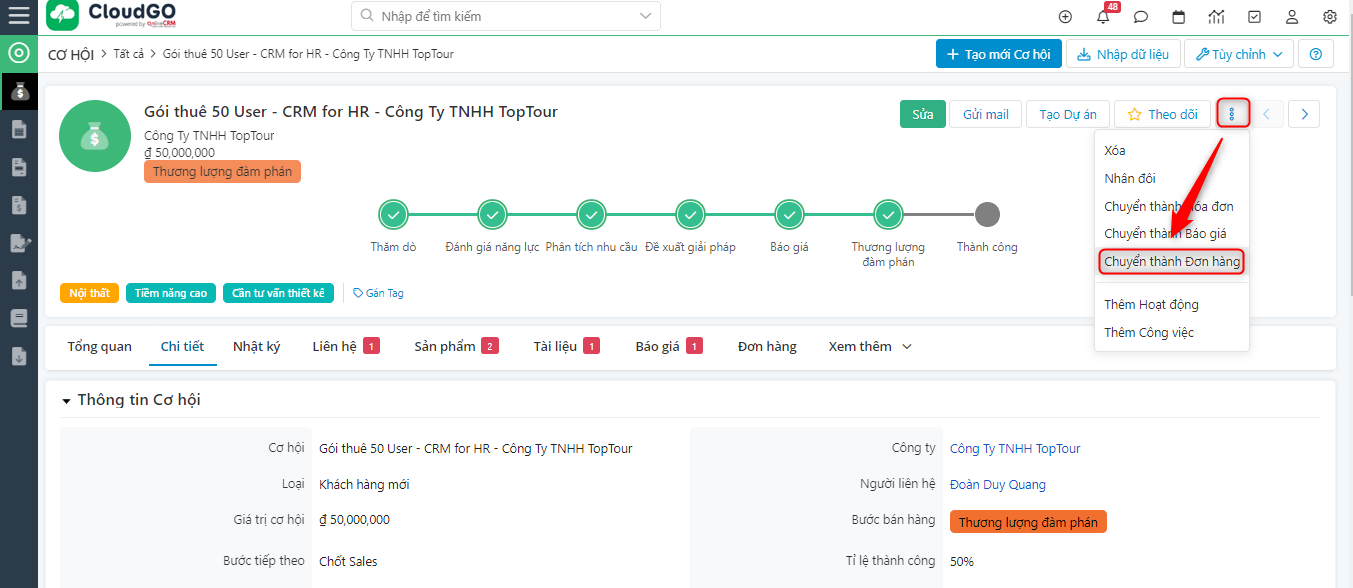Collapse the Thông tin Cơ hội section
This screenshot has height=588, width=1353.
coord(67,400)
